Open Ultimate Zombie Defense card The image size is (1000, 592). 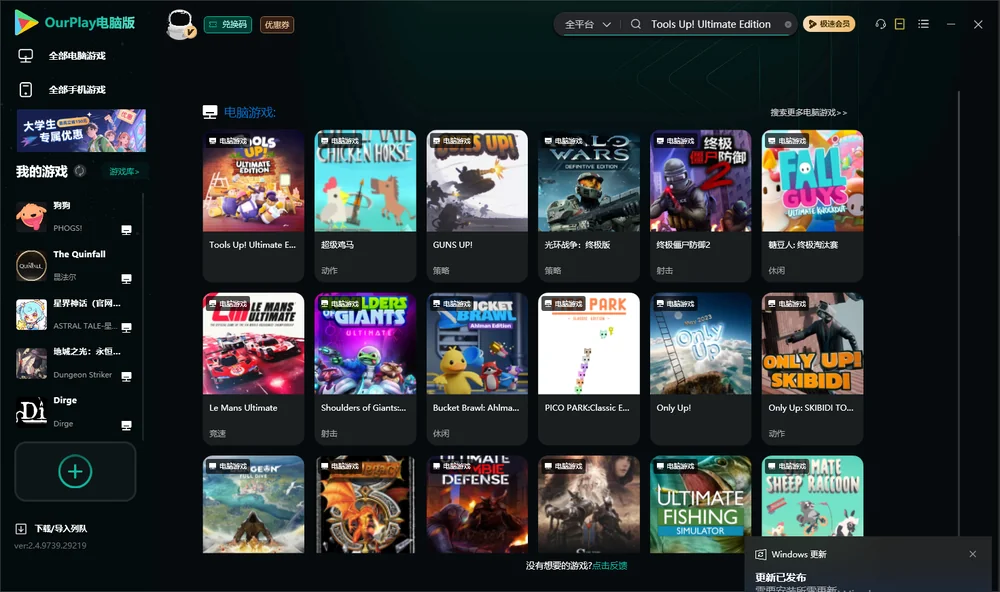477,504
